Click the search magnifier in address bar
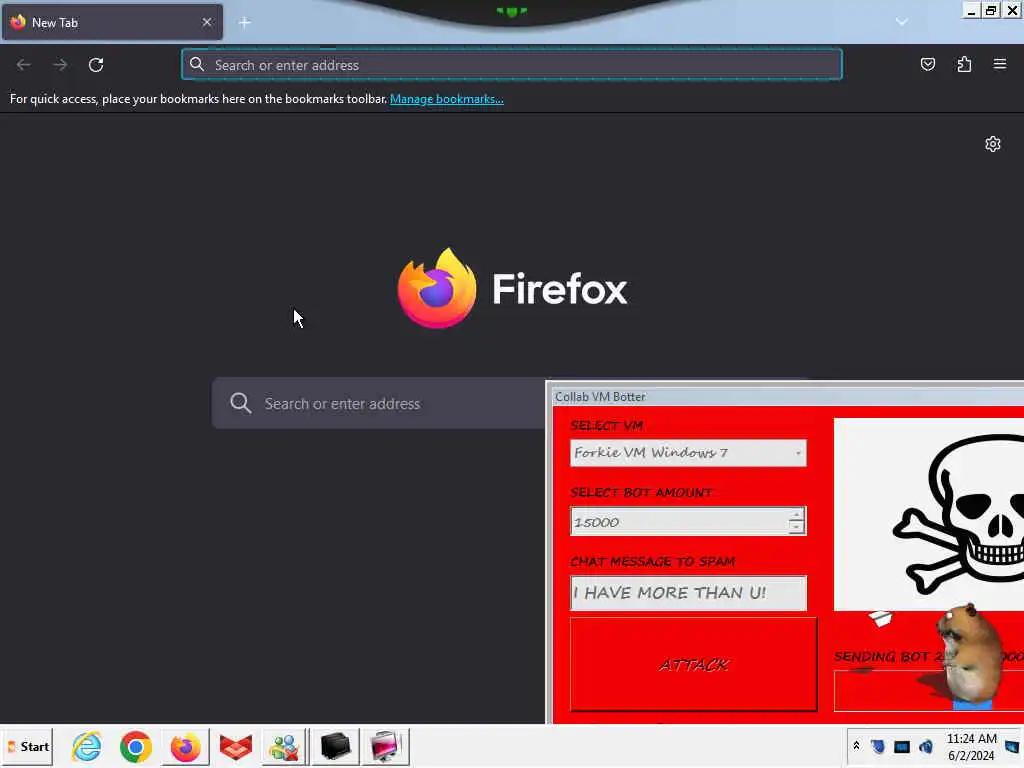The height and width of the screenshot is (768, 1024). (x=197, y=64)
